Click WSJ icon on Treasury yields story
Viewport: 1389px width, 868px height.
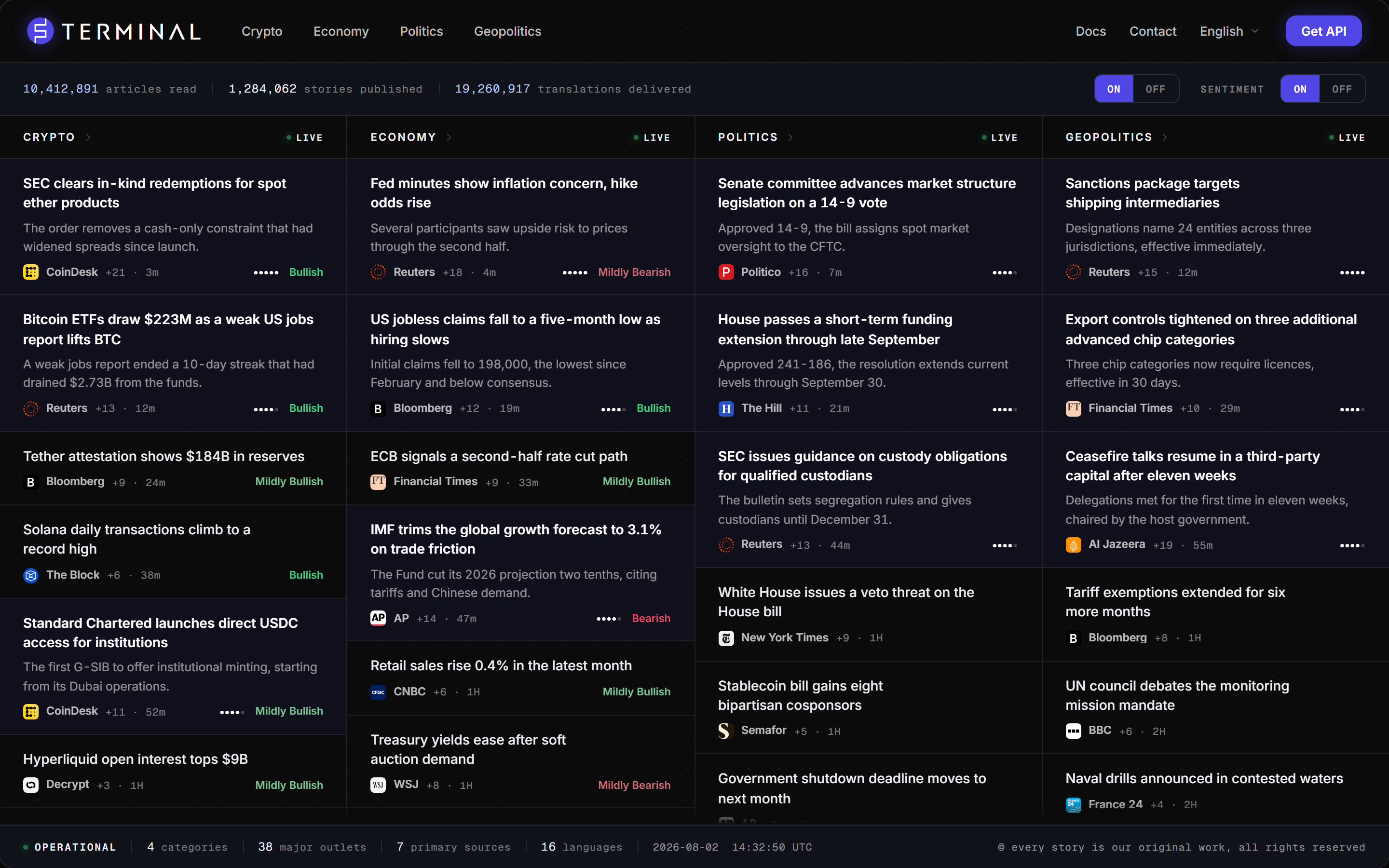378,785
